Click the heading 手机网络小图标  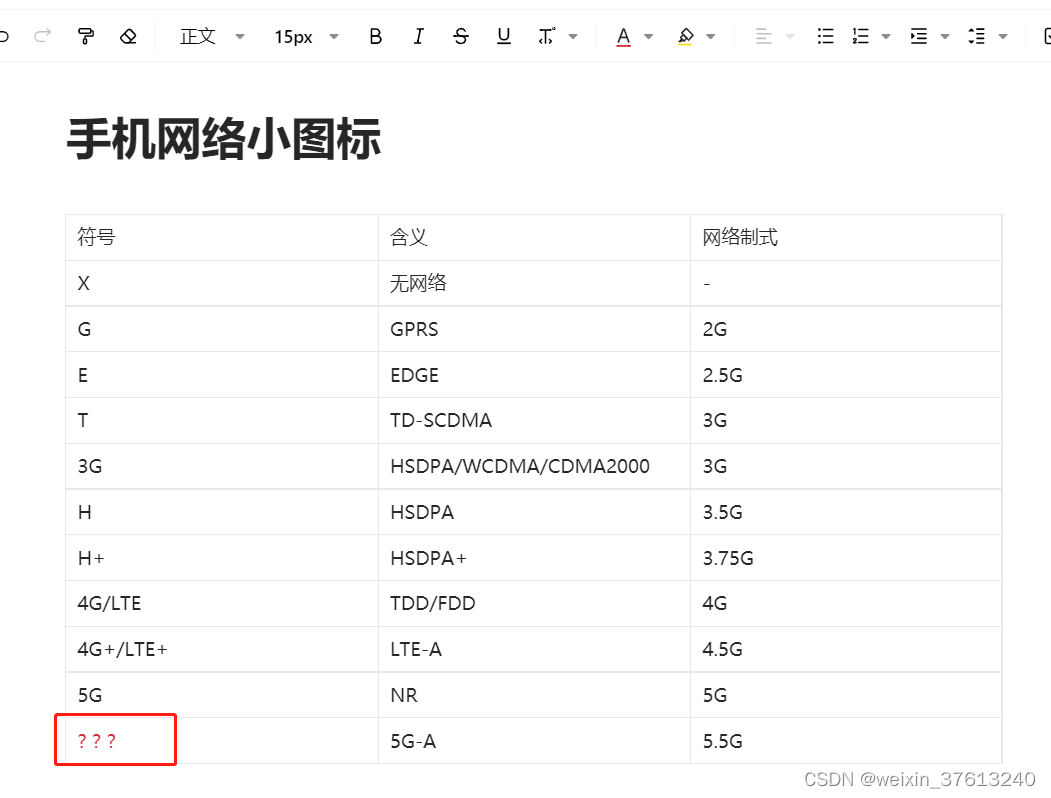pyautogui.click(x=224, y=139)
